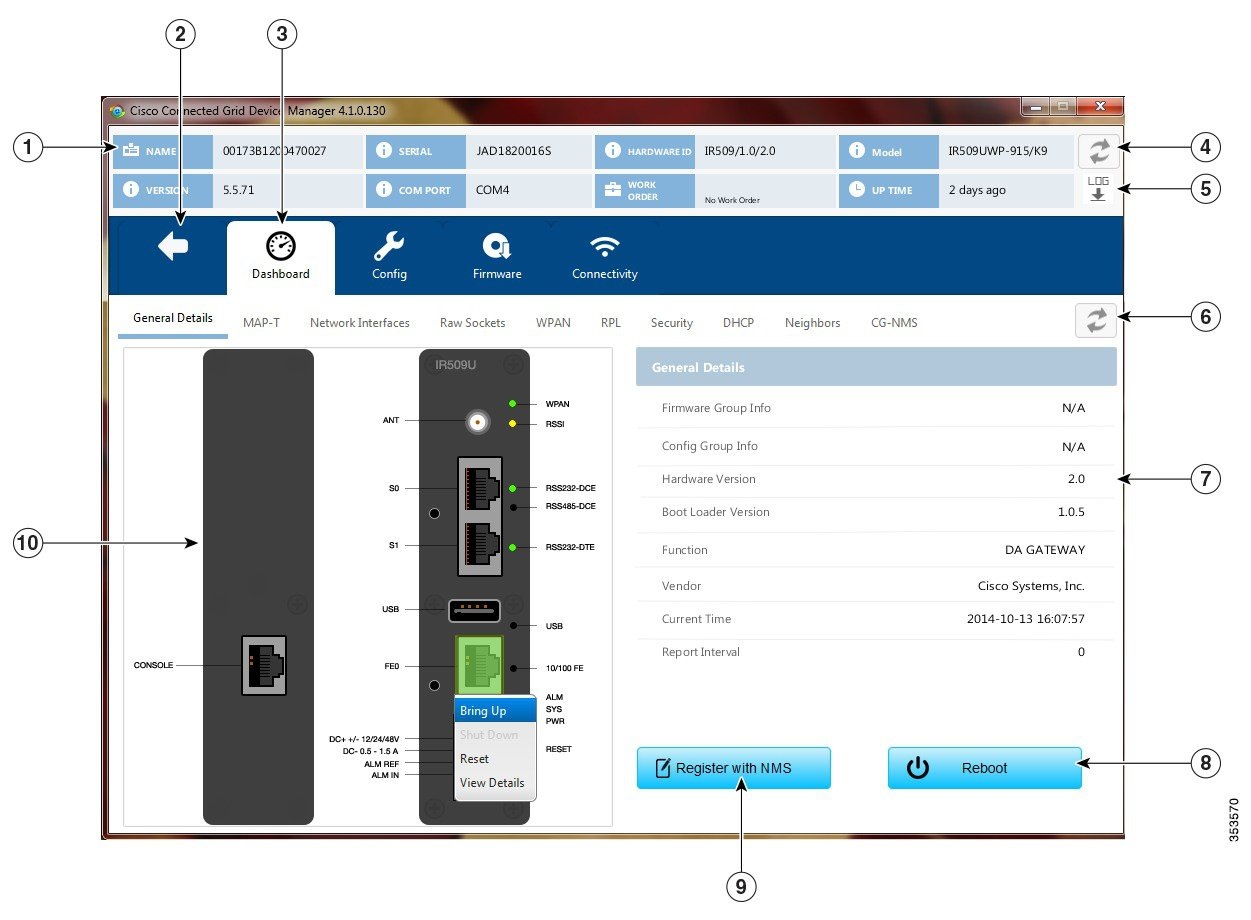Click the LOG download icon
This screenshot has height=920, width=1251.
pyautogui.click(x=1098, y=189)
